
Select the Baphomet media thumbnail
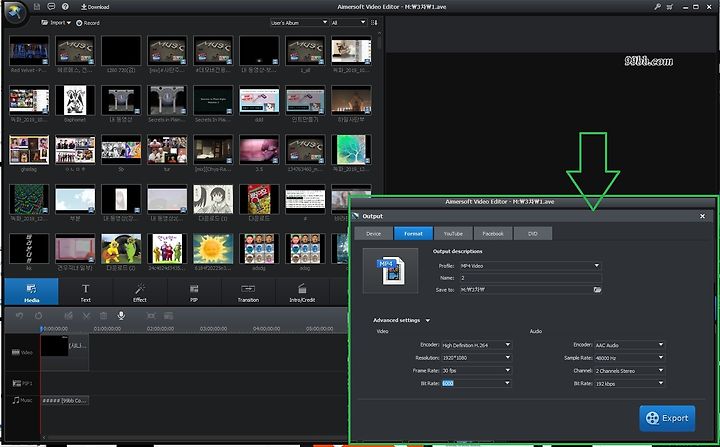point(75,100)
